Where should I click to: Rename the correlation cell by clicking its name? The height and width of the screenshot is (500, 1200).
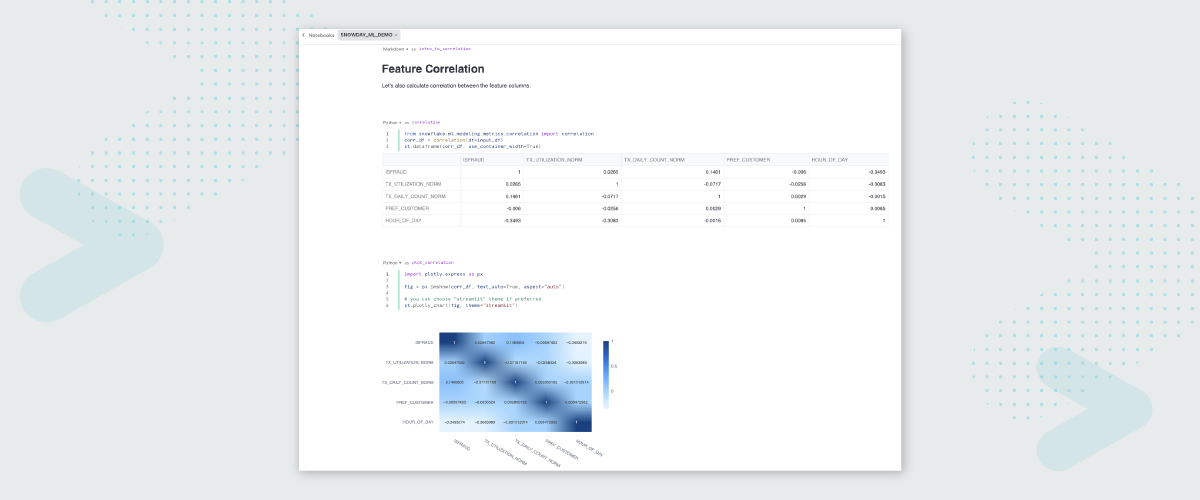426,122
